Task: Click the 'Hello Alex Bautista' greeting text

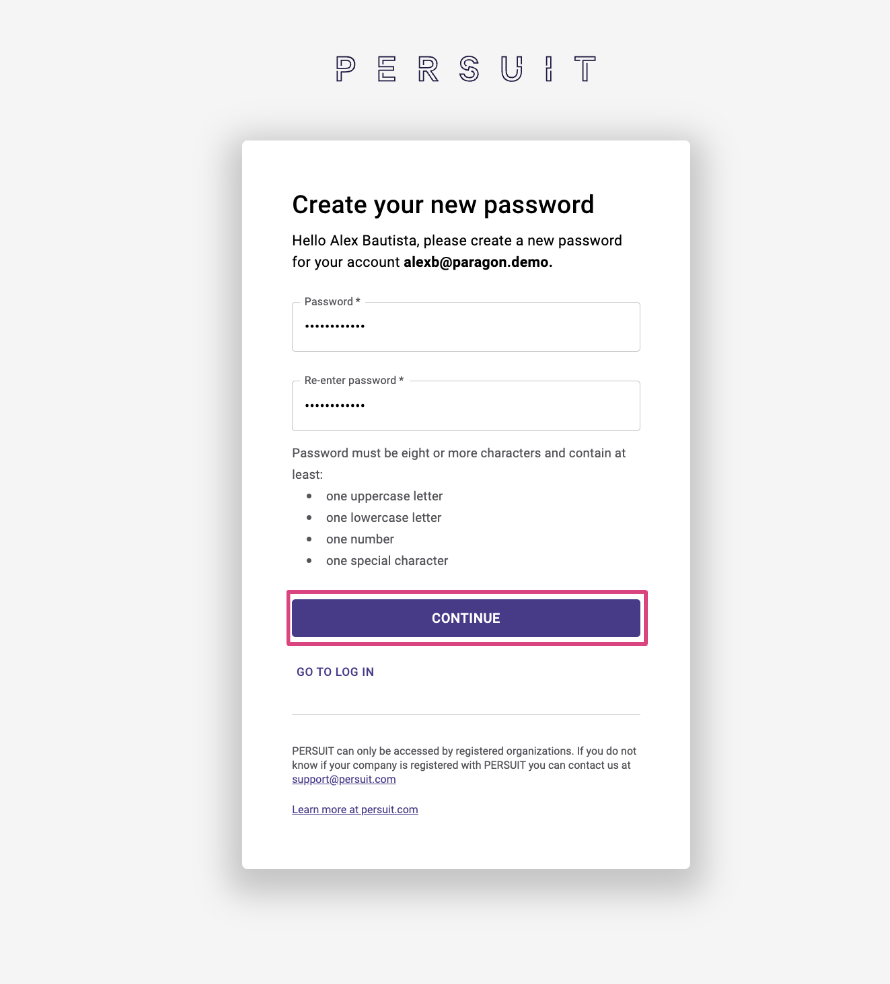Action: coord(355,240)
